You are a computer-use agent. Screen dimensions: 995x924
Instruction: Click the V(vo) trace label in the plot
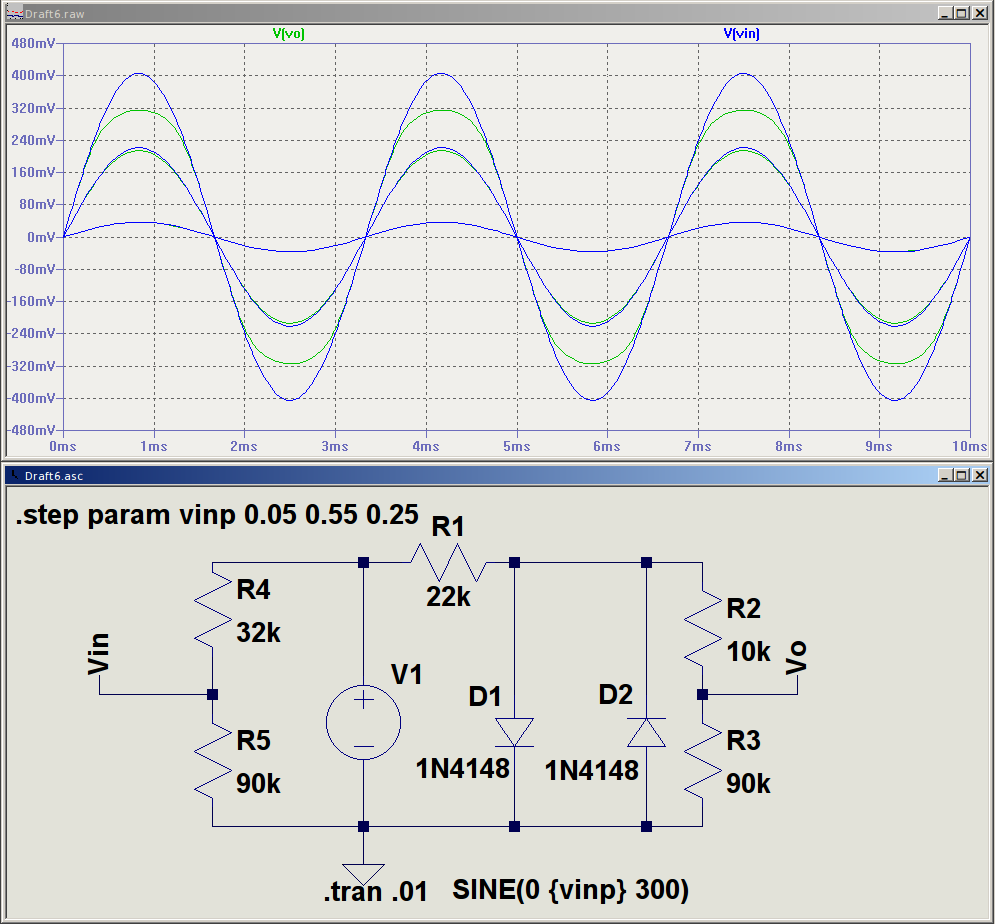pos(289,33)
